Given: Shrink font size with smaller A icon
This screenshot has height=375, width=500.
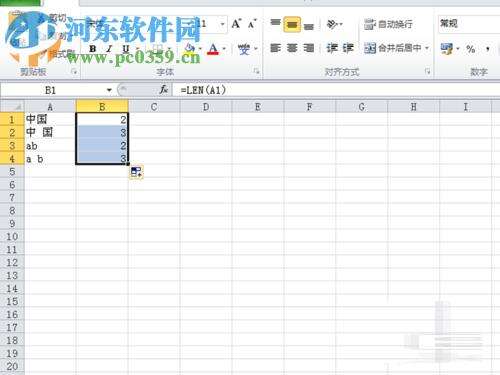Looking at the screenshot, I should 252,24.
